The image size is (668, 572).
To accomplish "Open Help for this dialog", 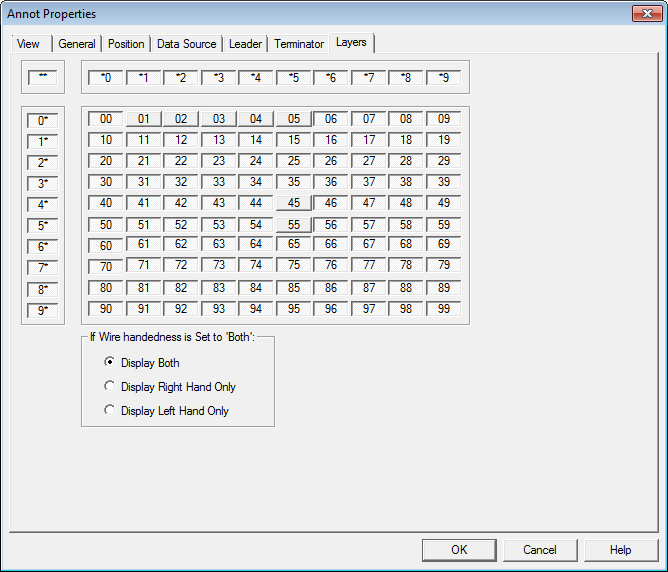I will (621, 550).
